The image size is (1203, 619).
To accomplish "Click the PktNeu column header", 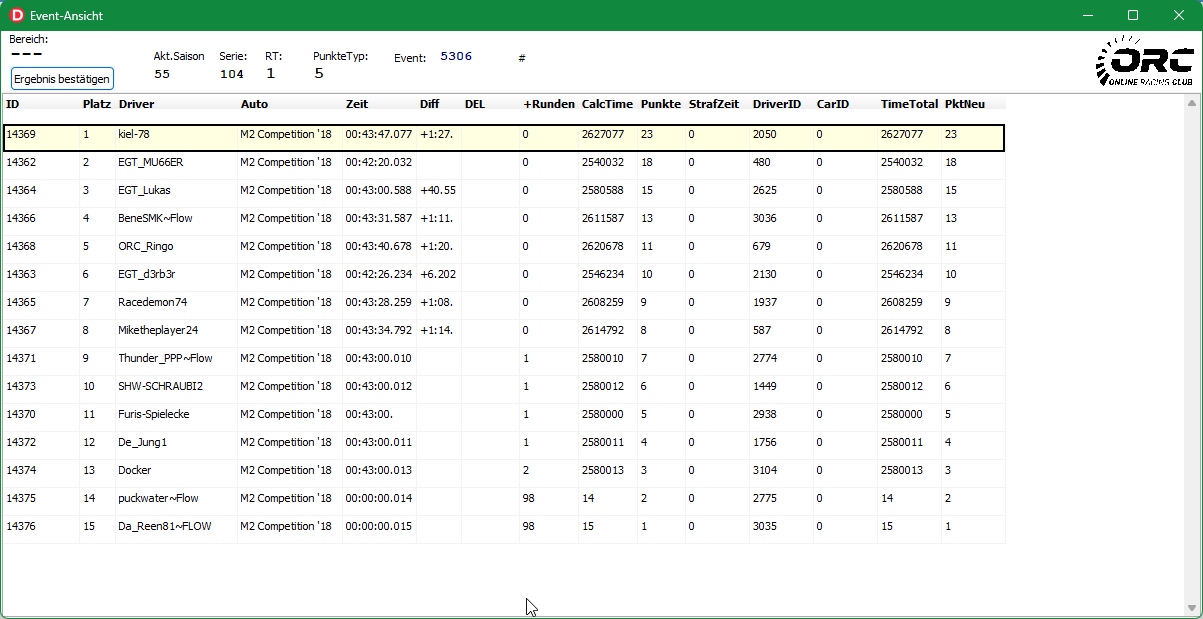I will tap(964, 104).
